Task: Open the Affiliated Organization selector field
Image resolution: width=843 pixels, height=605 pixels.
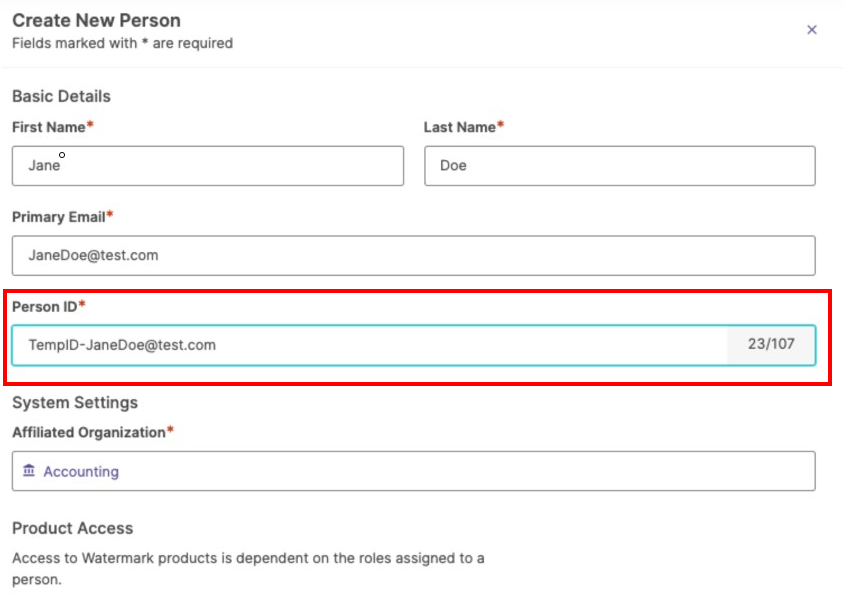Action: click(x=413, y=471)
